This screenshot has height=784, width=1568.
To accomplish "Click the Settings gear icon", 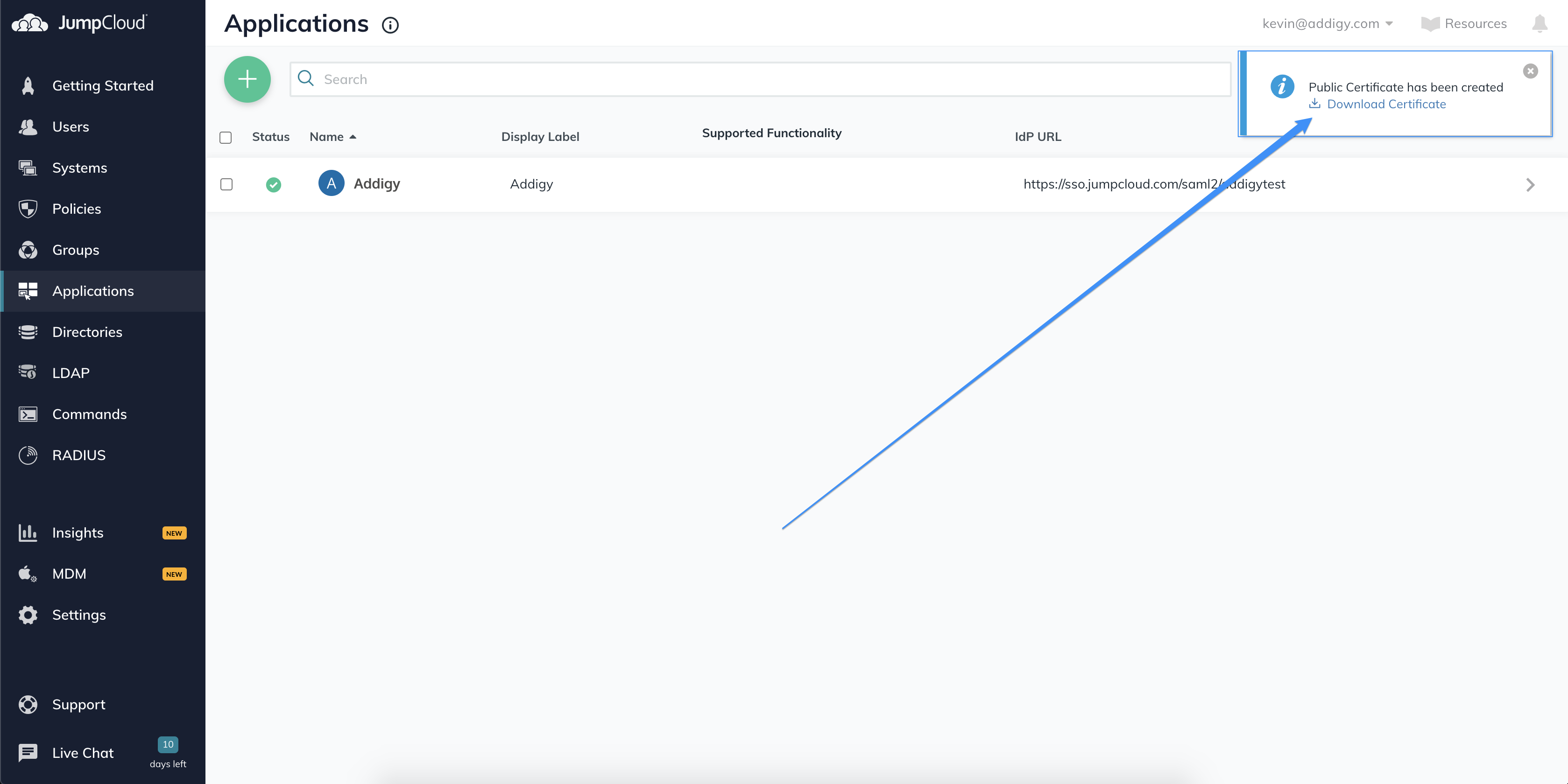I will (x=28, y=615).
